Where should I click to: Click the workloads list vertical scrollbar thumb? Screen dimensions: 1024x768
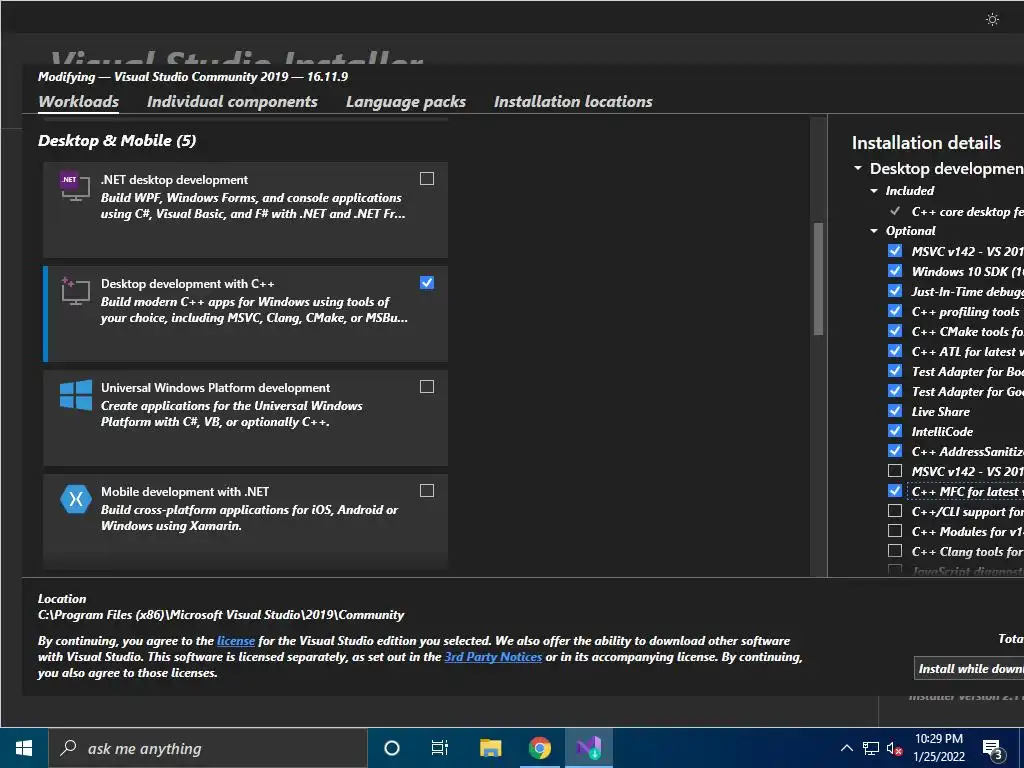pyautogui.click(x=818, y=279)
